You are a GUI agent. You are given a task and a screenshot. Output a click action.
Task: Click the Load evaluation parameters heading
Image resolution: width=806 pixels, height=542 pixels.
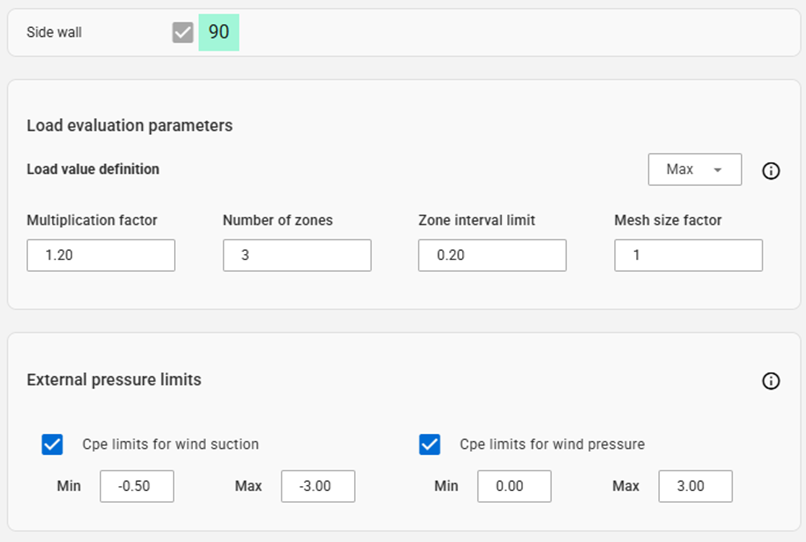pos(130,125)
